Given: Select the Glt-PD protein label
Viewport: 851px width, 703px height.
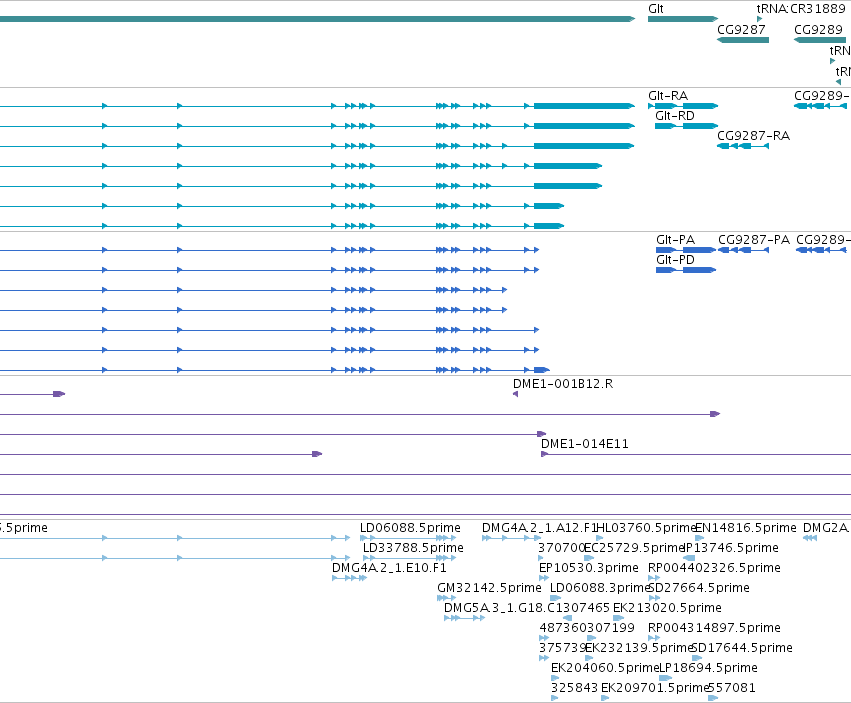Looking at the screenshot, I should point(675,259).
